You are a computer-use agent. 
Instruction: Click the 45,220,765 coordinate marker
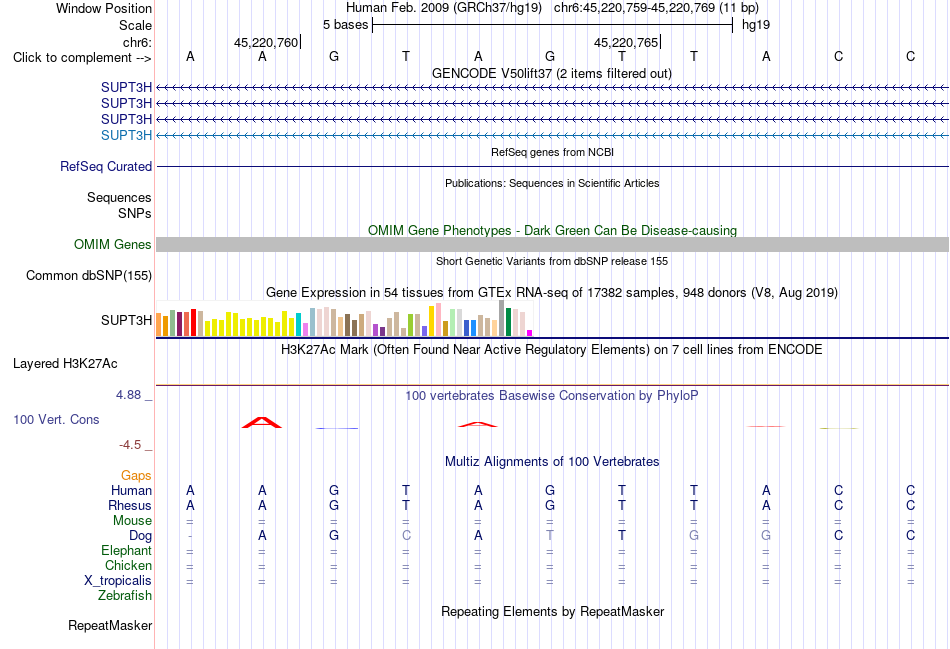point(626,42)
